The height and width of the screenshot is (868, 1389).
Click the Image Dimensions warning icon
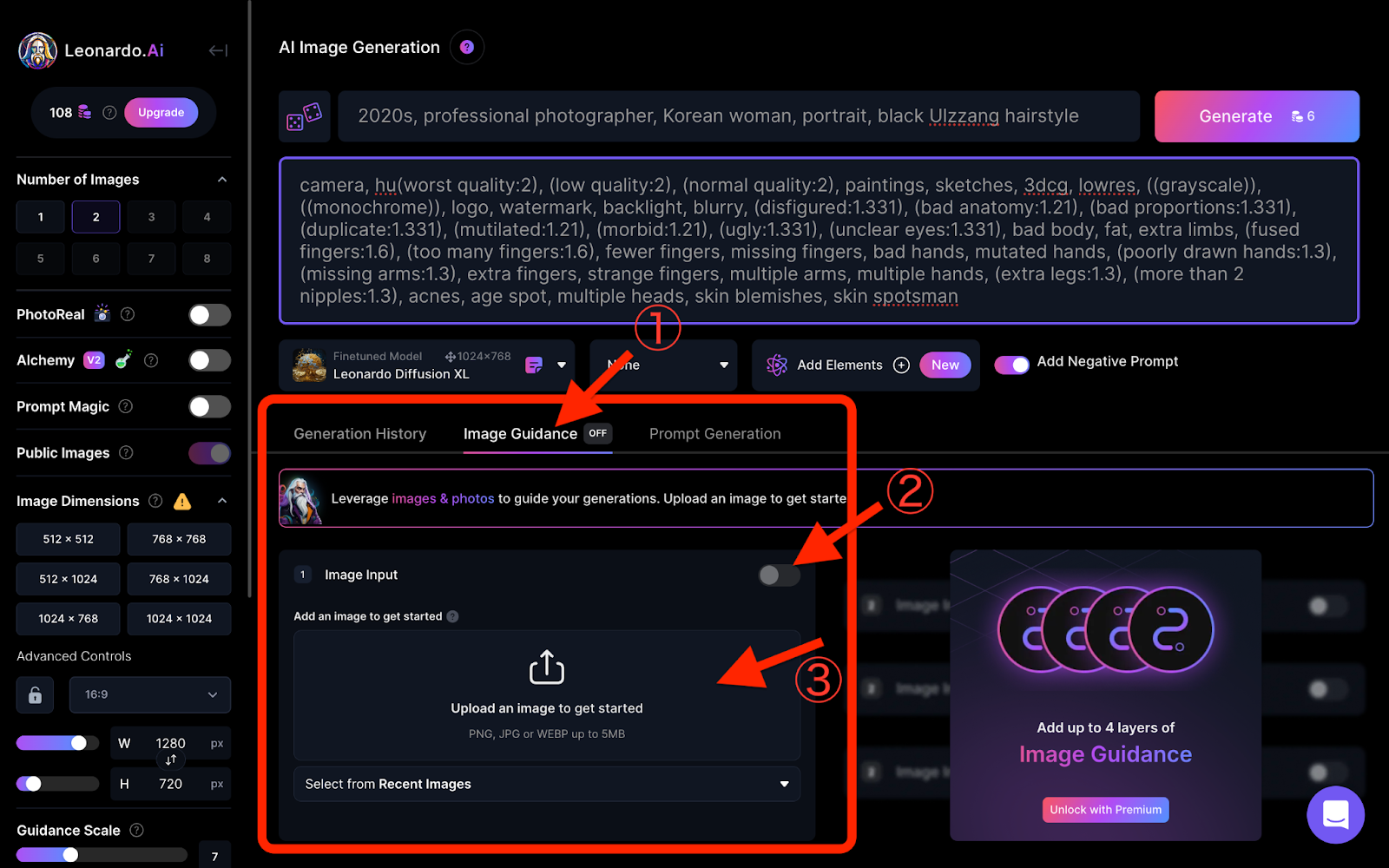tap(182, 501)
